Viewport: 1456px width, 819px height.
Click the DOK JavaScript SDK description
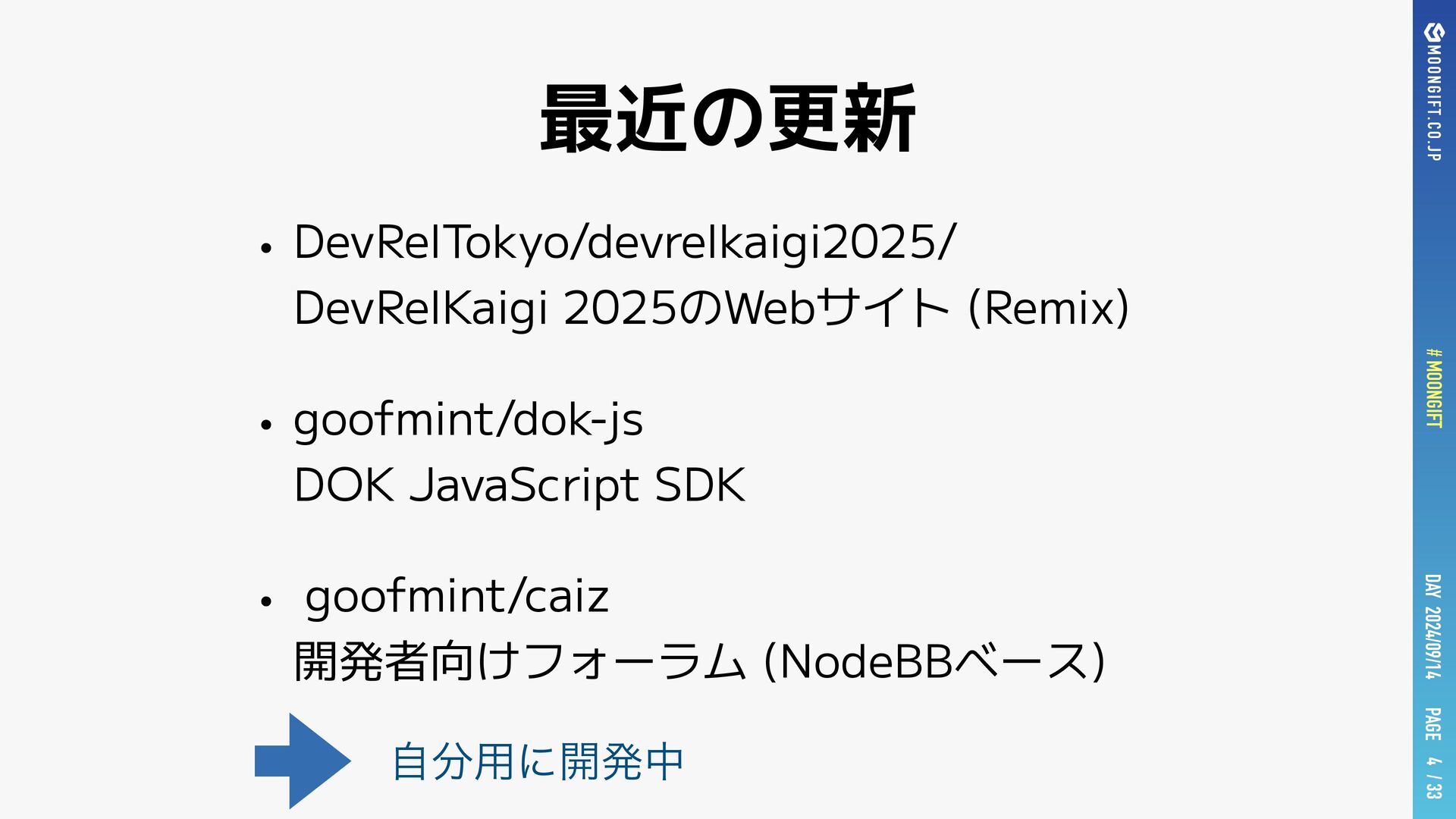tap(519, 485)
